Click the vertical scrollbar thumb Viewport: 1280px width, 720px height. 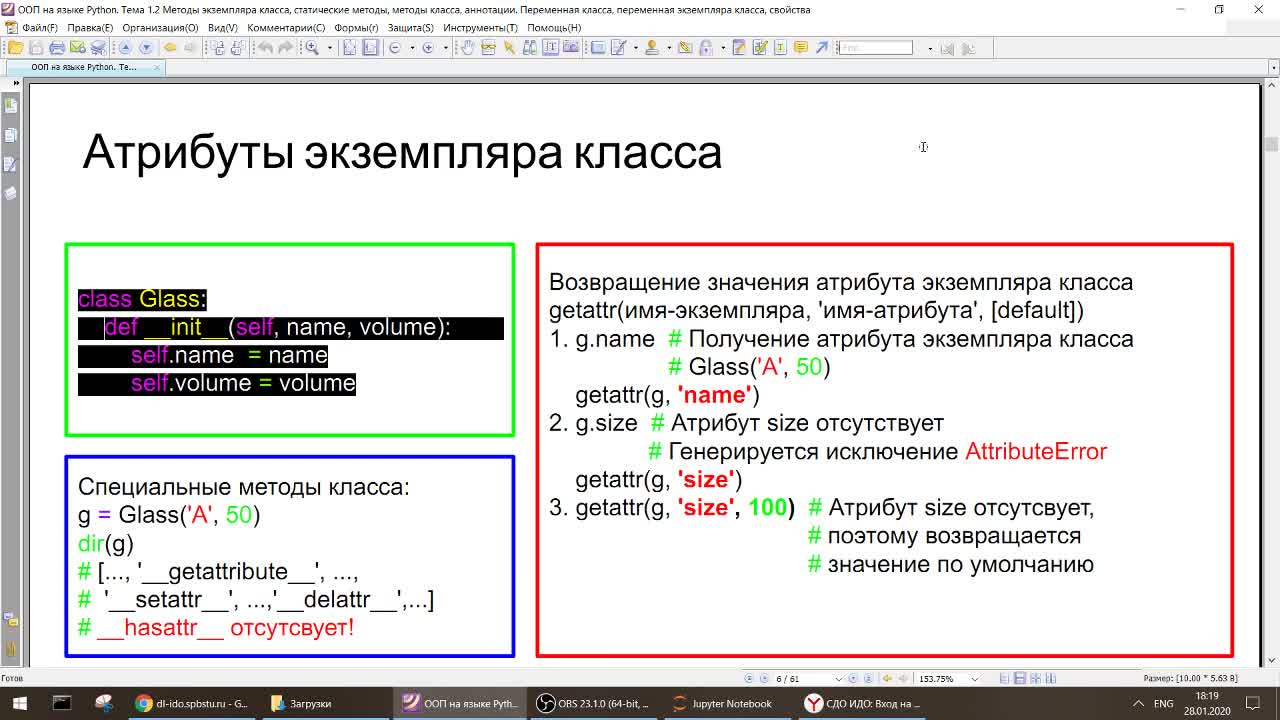coord(1272,144)
